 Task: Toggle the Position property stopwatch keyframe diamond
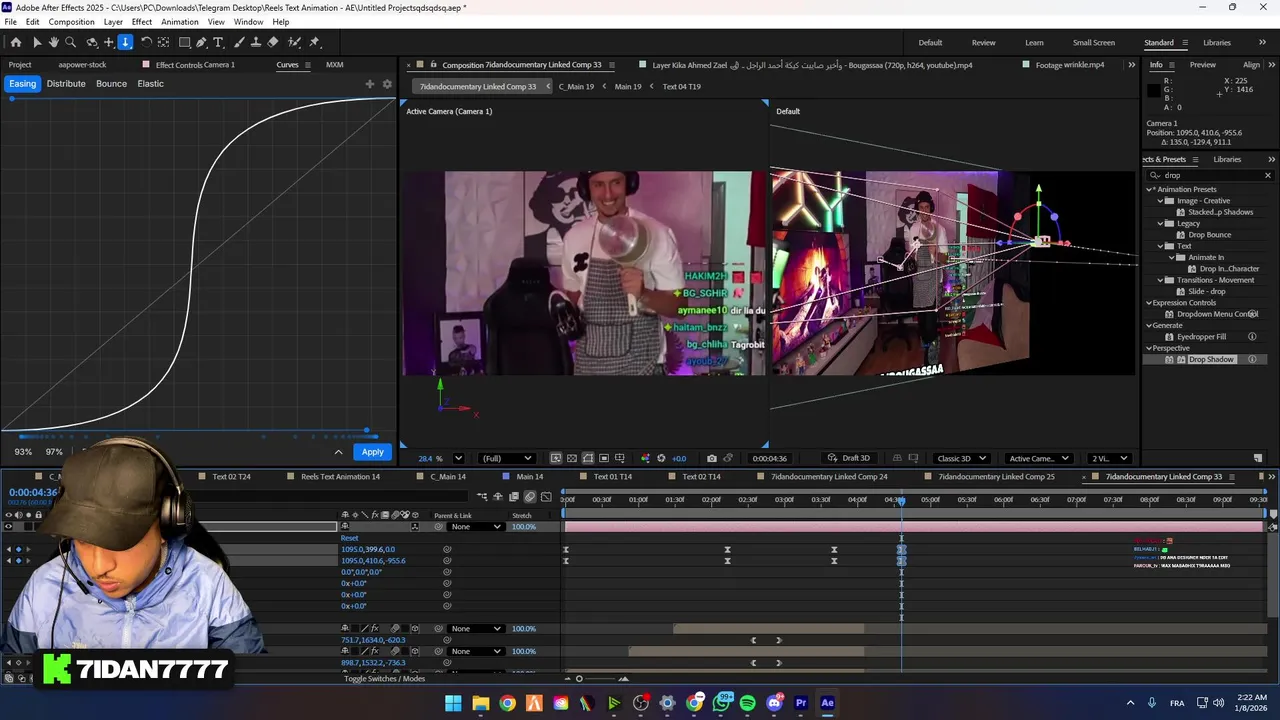point(18,561)
